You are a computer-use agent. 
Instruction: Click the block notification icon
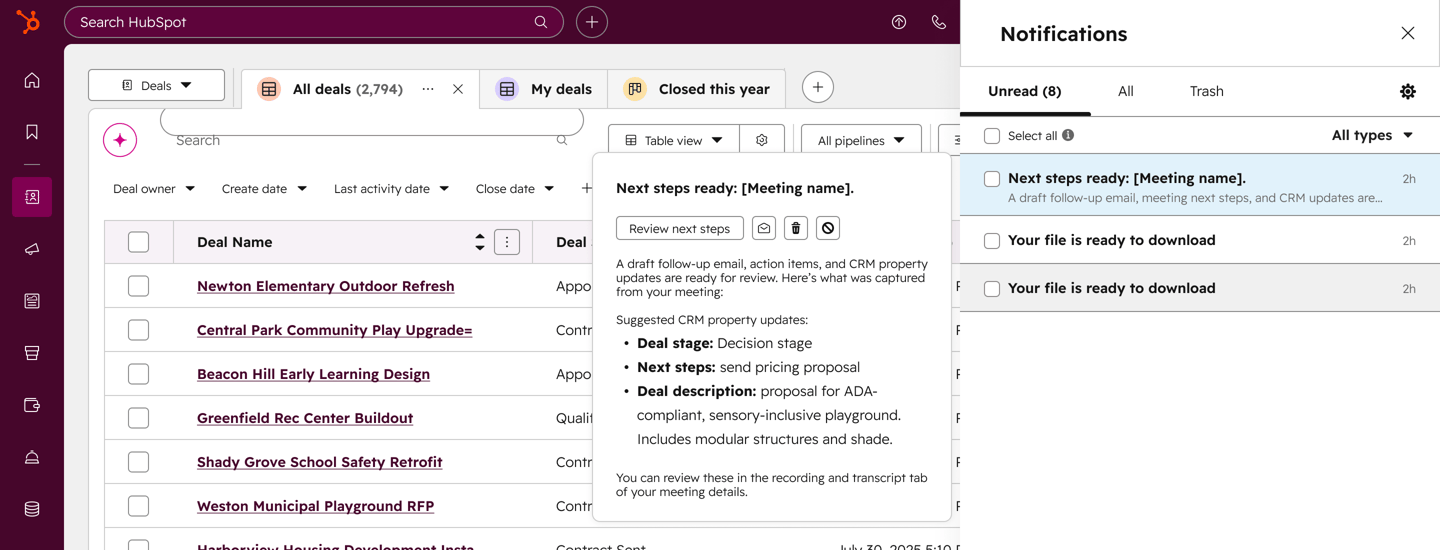point(828,228)
